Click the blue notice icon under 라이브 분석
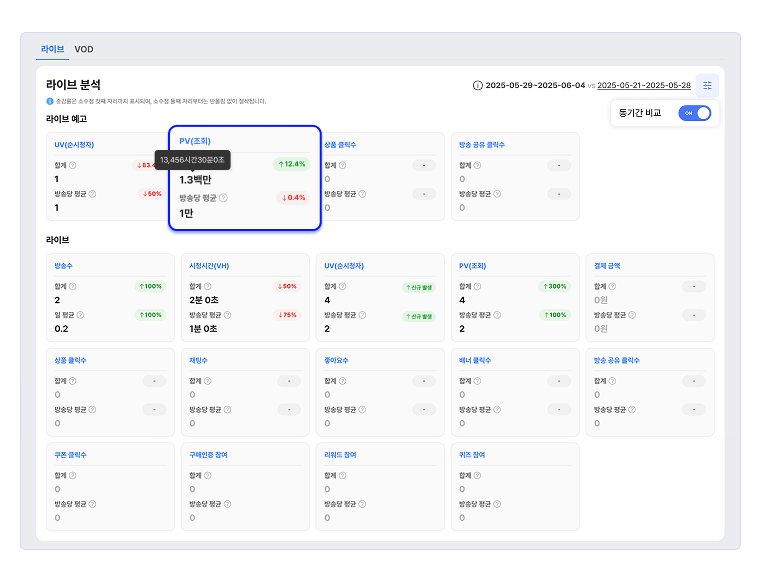This screenshot has height=583, width=760. (x=49, y=101)
